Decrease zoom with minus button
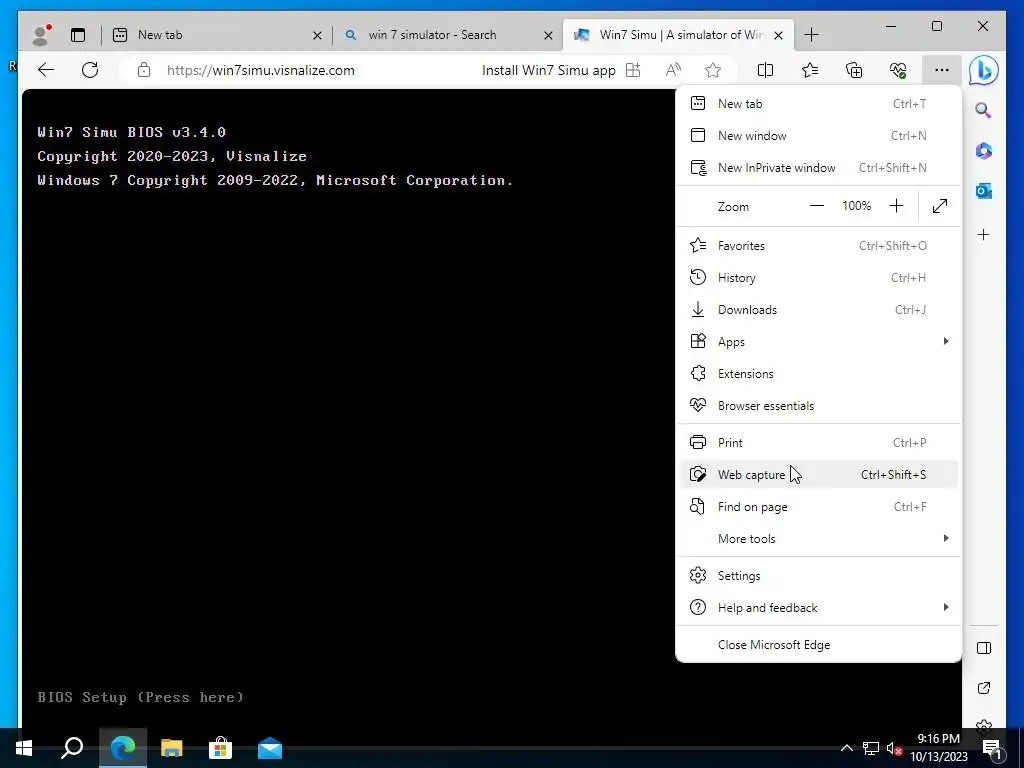Image resolution: width=1024 pixels, height=768 pixels. pyautogui.click(x=816, y=206)
